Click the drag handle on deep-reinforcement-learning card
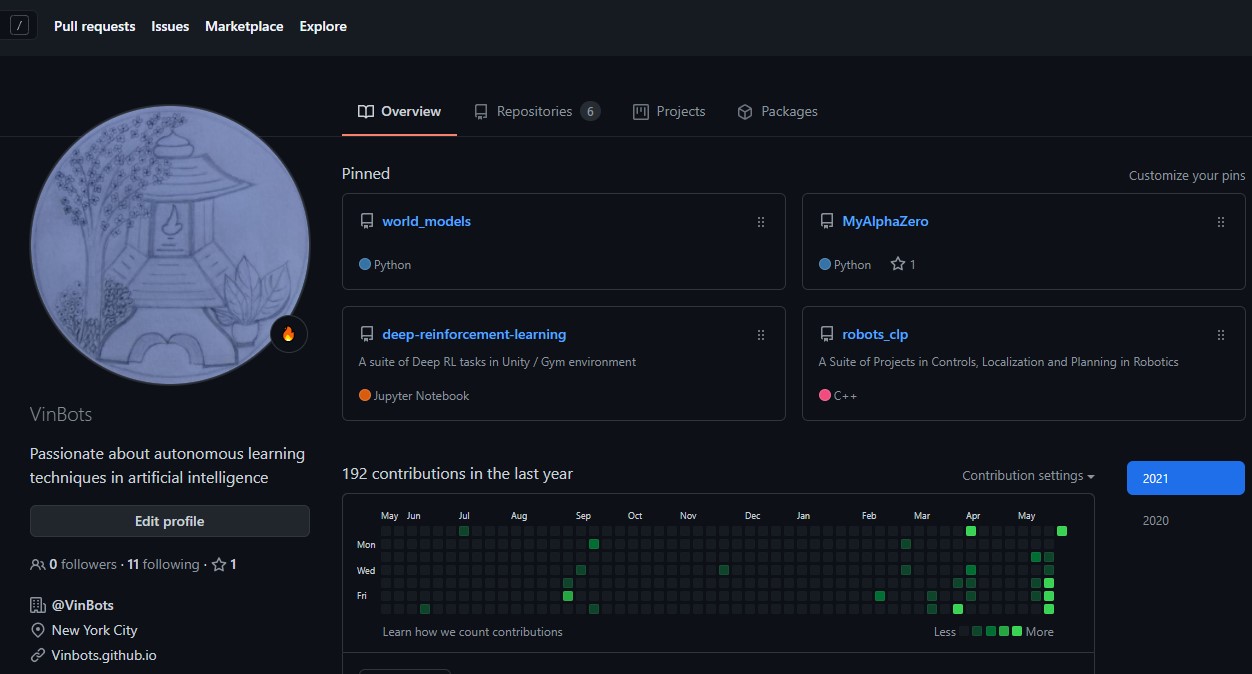The image size is (1252, 674). pyautogui.click(x=761, y=336)
